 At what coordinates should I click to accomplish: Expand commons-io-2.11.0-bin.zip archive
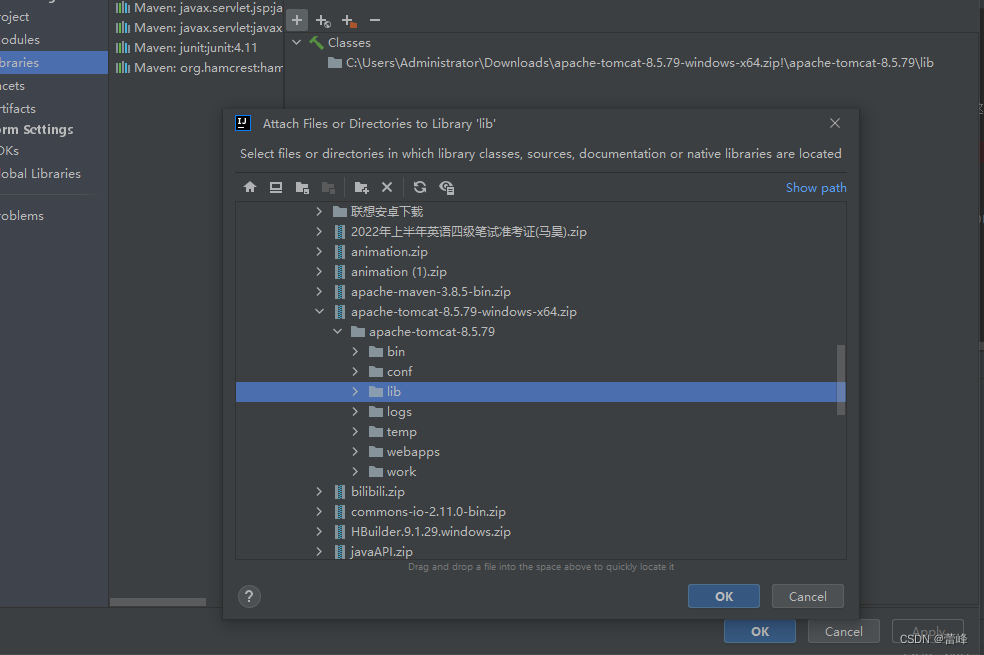pyautogui.click(x=319, y=511)
